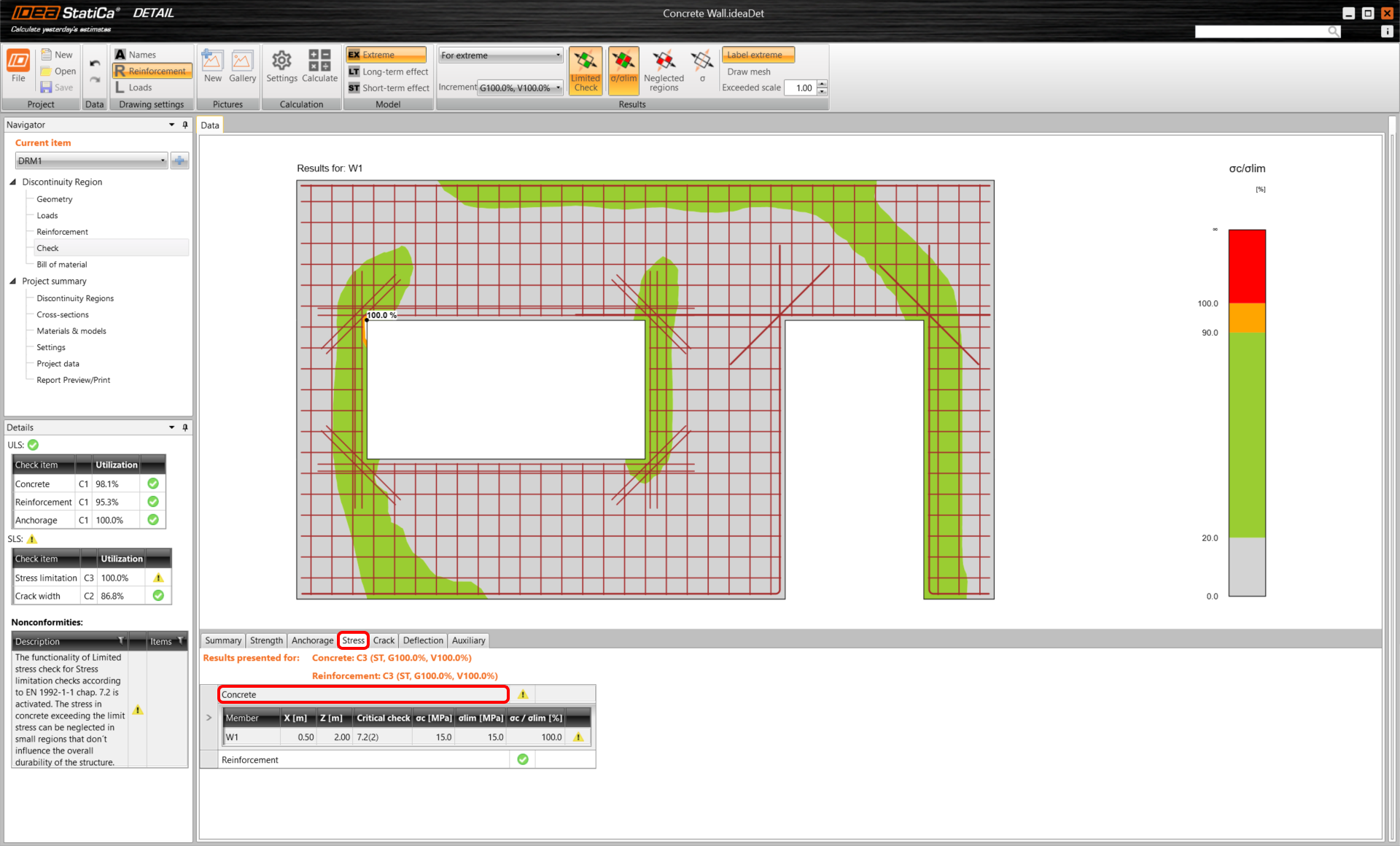This screenshot has width=1400, height=846.
Task: Open Report Preview/Print in navigator
Action: click(73, 380)
